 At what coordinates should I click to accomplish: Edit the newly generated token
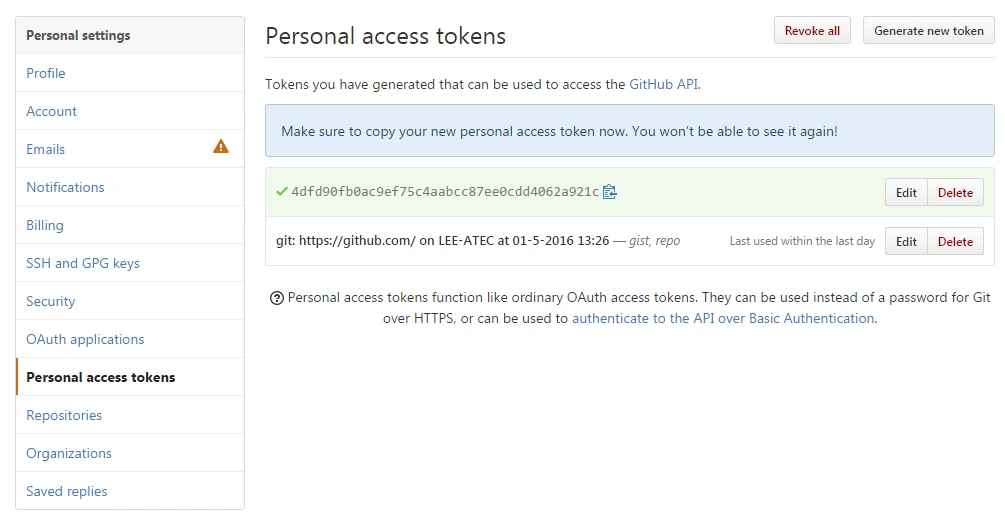(x=906, y=193)
